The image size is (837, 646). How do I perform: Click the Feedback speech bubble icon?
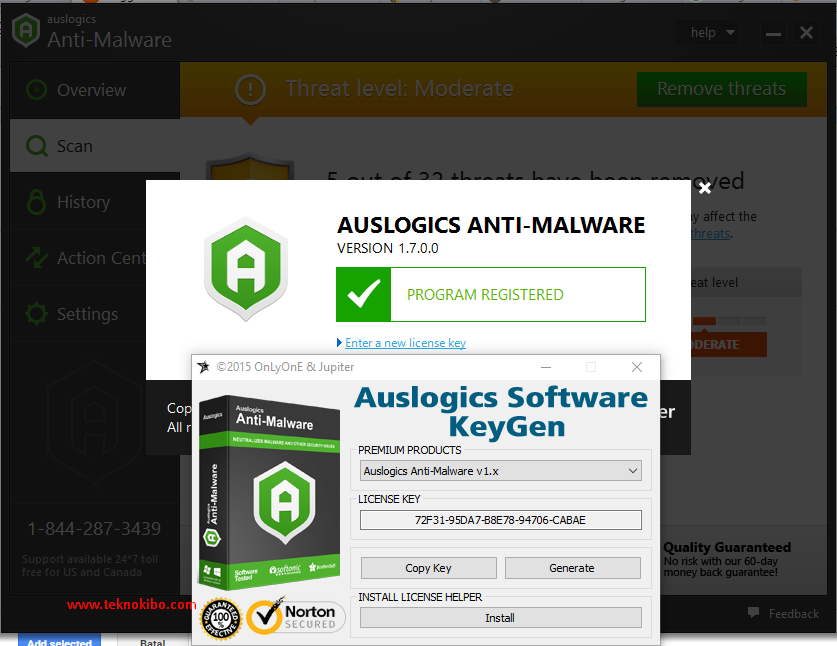click(754, 612)
